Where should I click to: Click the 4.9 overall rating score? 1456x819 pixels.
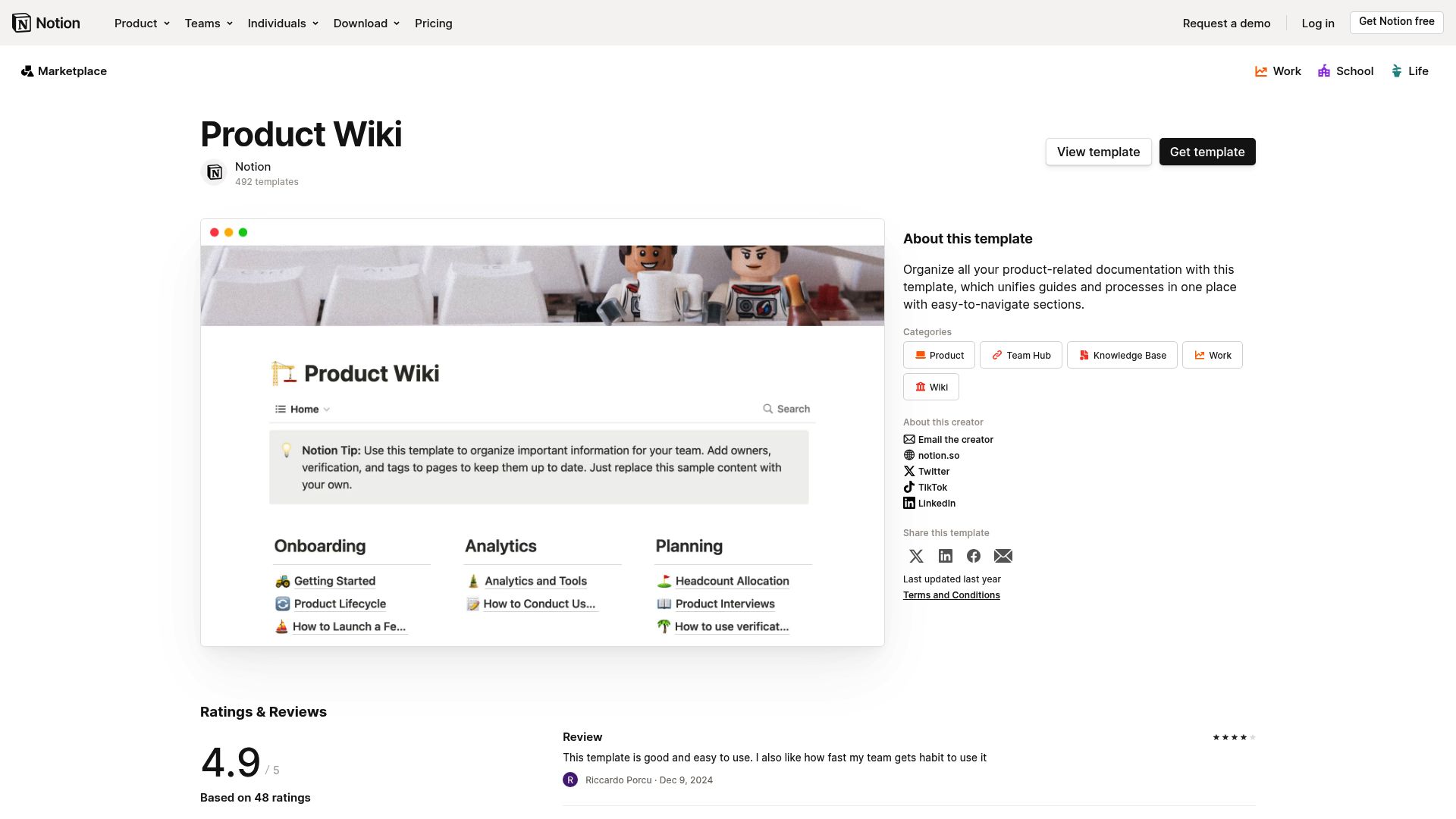point(231,763)
